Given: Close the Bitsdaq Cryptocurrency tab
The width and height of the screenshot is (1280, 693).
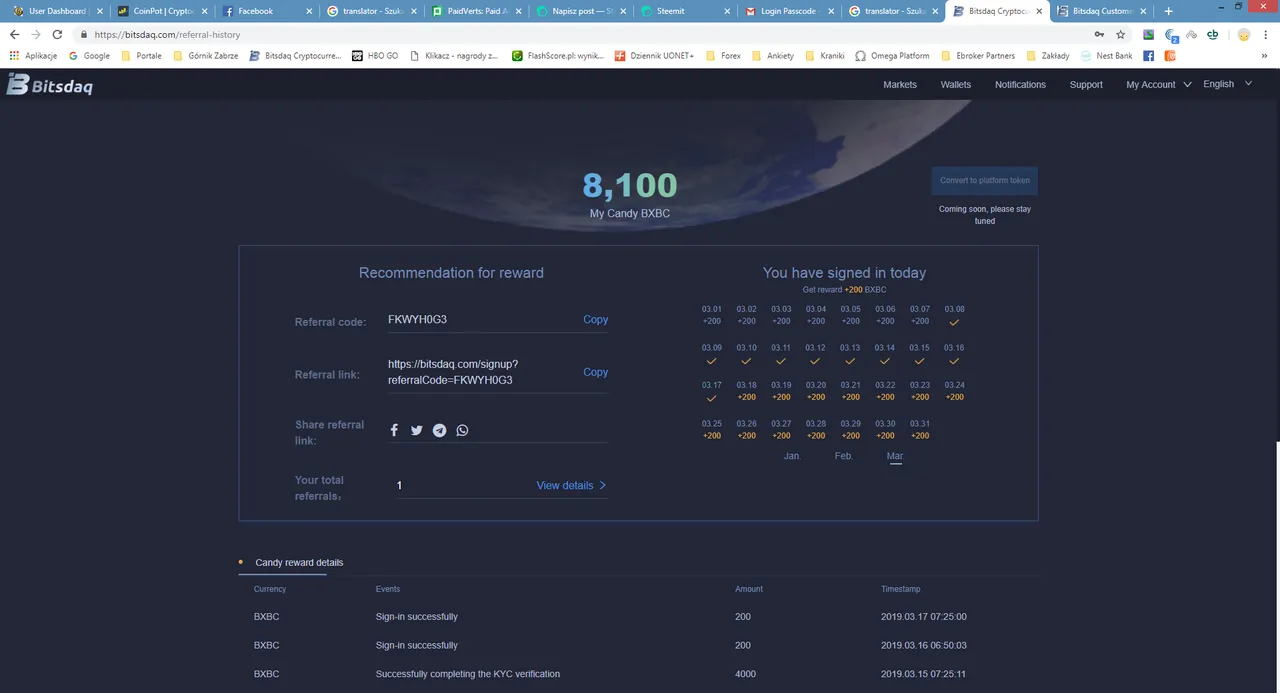Looking at the screenshot, I should 1039,11.
